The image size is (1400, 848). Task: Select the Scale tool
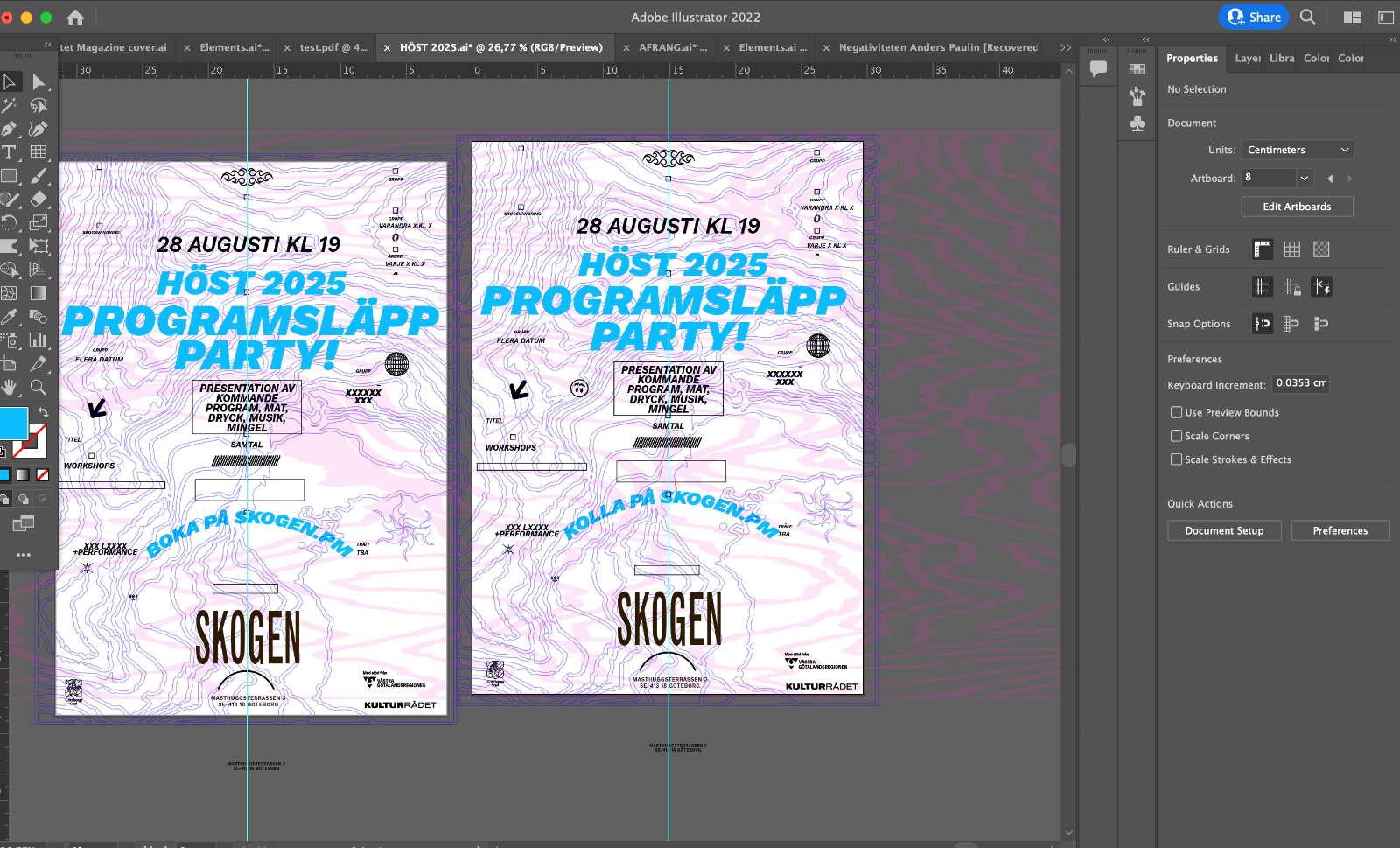point(38,222)
